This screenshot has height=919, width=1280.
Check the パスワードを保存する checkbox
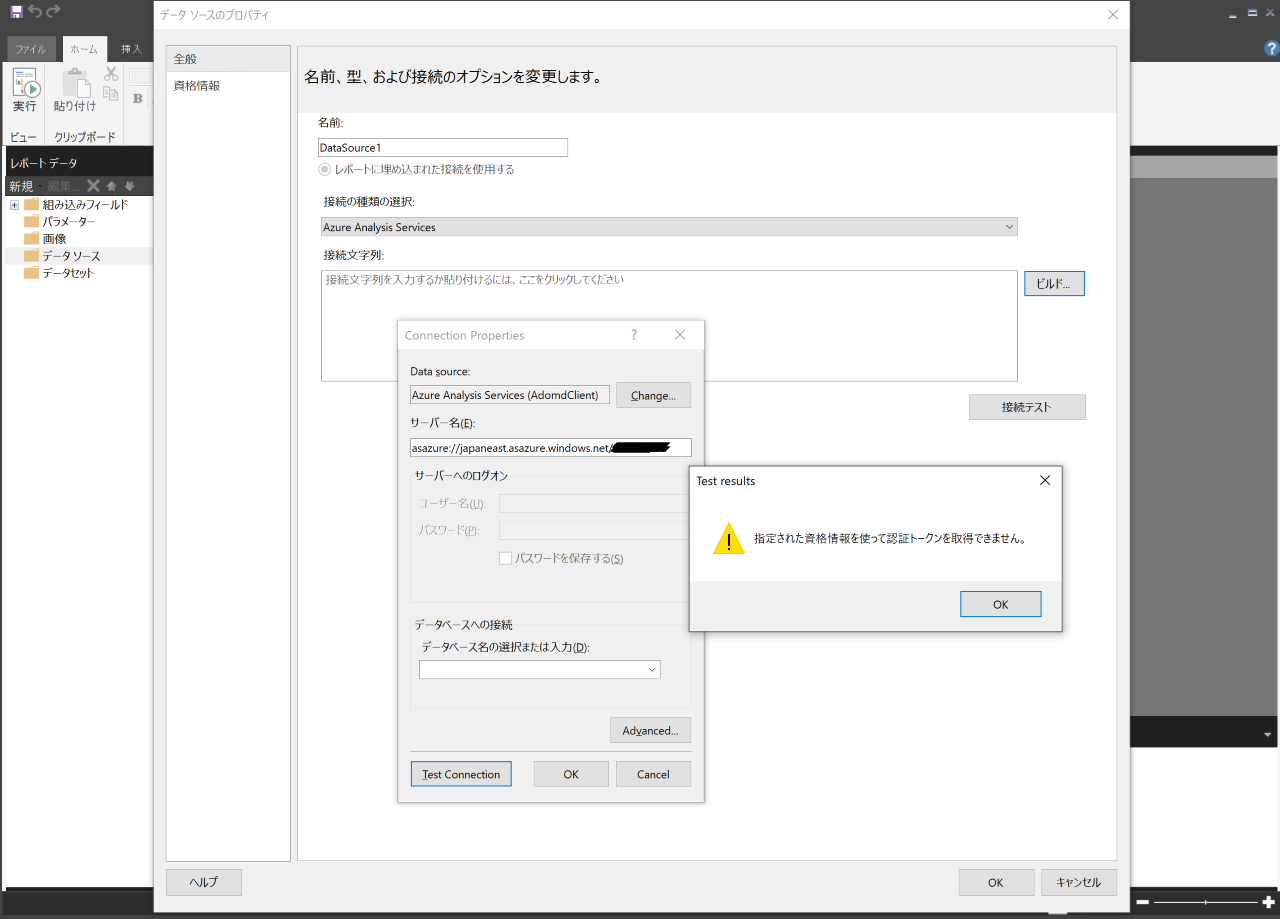tap(506, 558)
